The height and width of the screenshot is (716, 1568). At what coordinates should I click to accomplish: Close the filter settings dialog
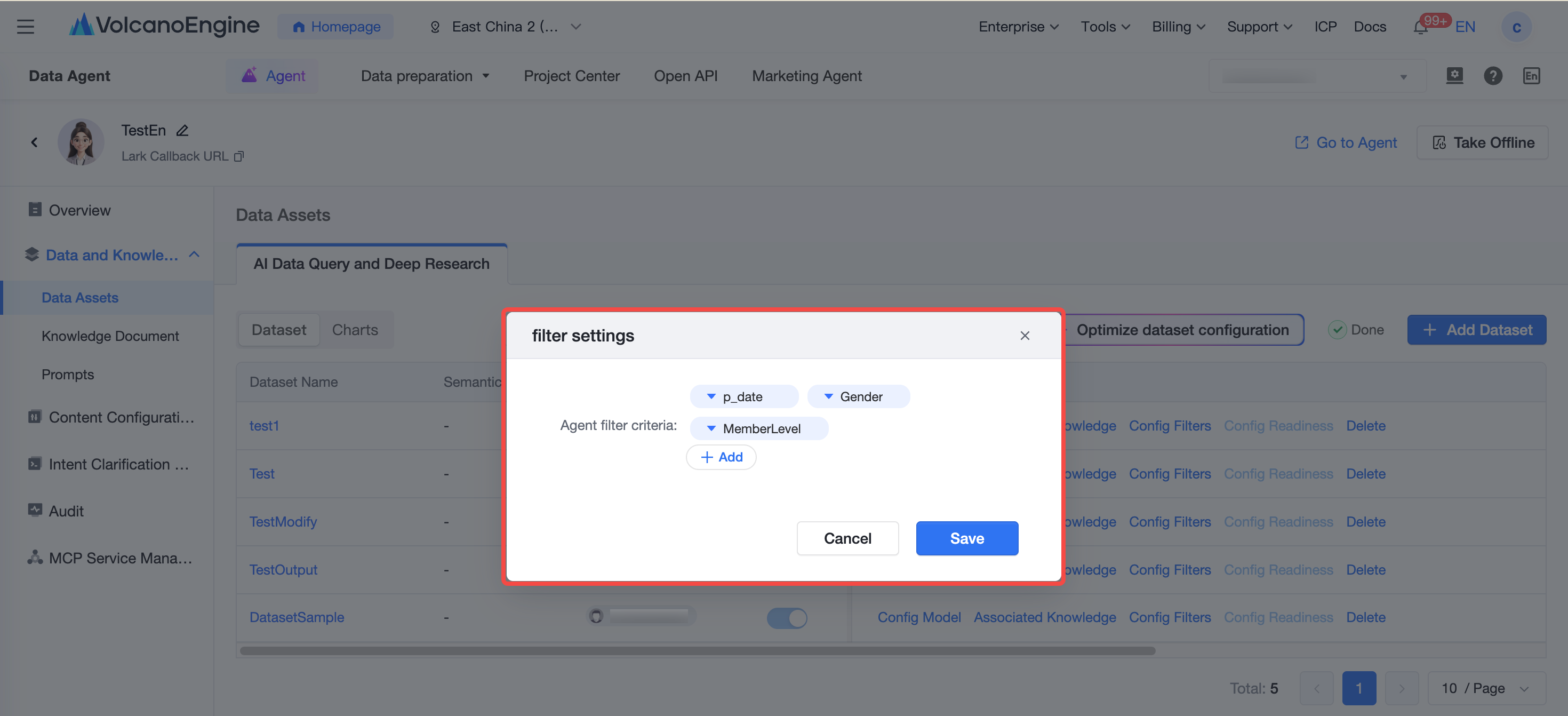1025,336
